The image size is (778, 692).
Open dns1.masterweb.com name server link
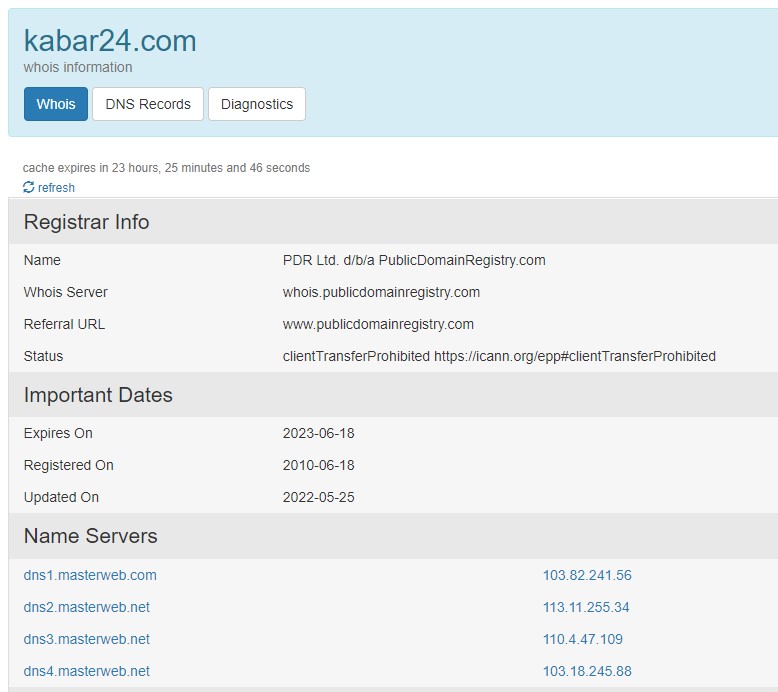pos(90,575)
